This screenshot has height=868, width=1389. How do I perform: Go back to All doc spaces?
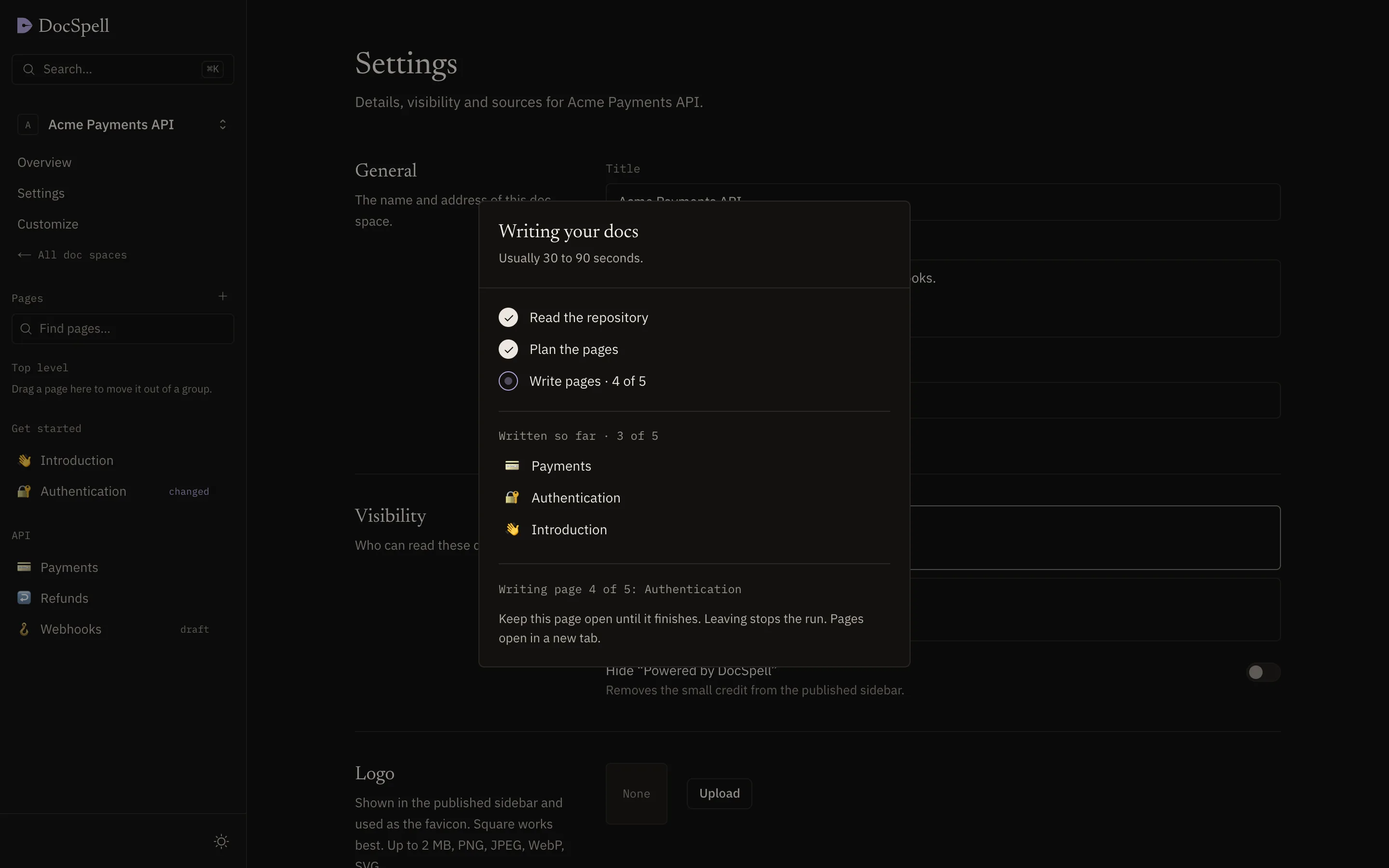(x=72, y=255)
